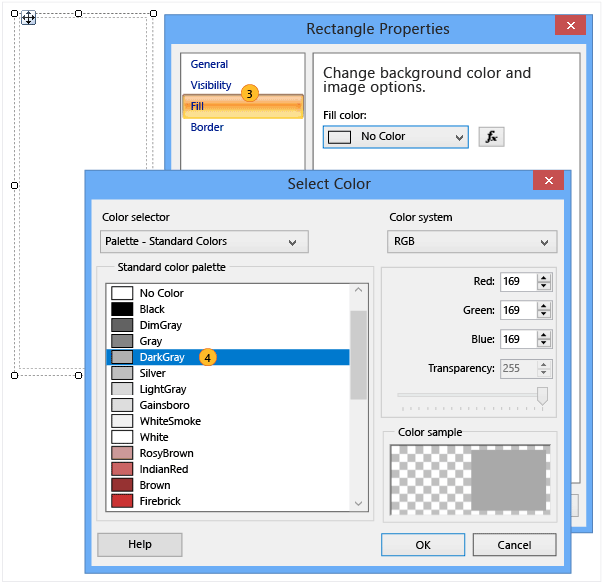Open the expression fx button for fill color
This screenshot has width=602, height=583.
coord(491,137)
